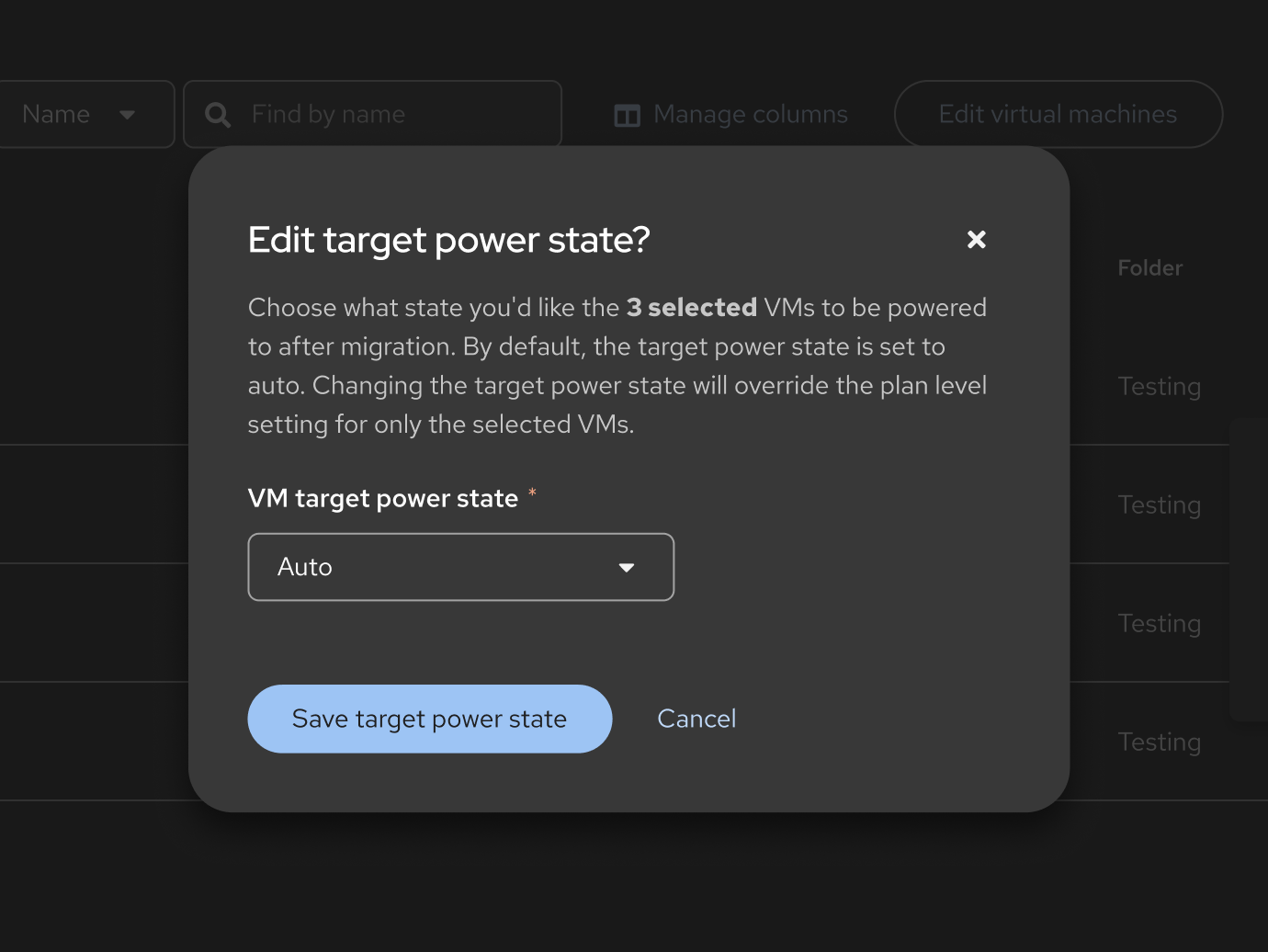This screenshot has height=952, width=1268.
Task: Click the magnifier search icon
Action: (218, 115)
